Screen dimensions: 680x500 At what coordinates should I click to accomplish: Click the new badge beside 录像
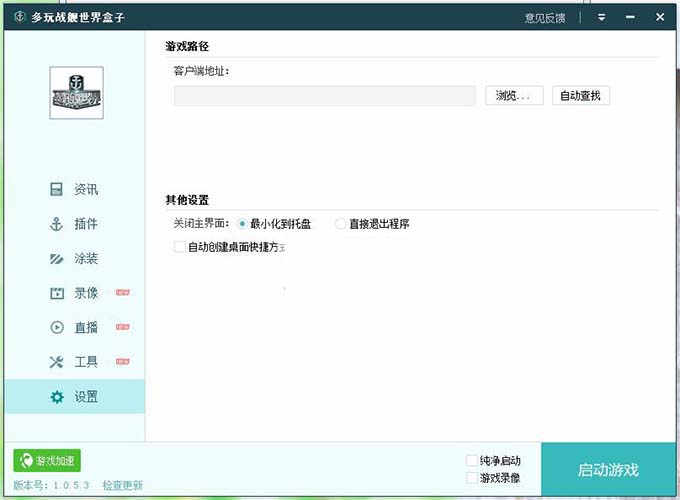point(123,293)
